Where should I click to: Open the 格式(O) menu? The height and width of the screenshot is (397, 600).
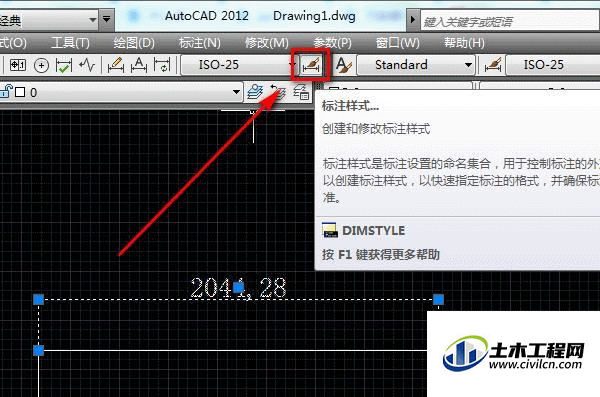coord(13,42)
